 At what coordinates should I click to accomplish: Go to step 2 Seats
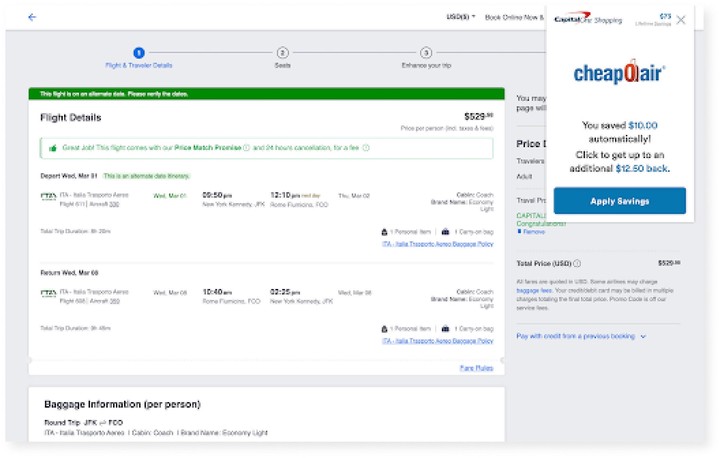pos(283,52)
